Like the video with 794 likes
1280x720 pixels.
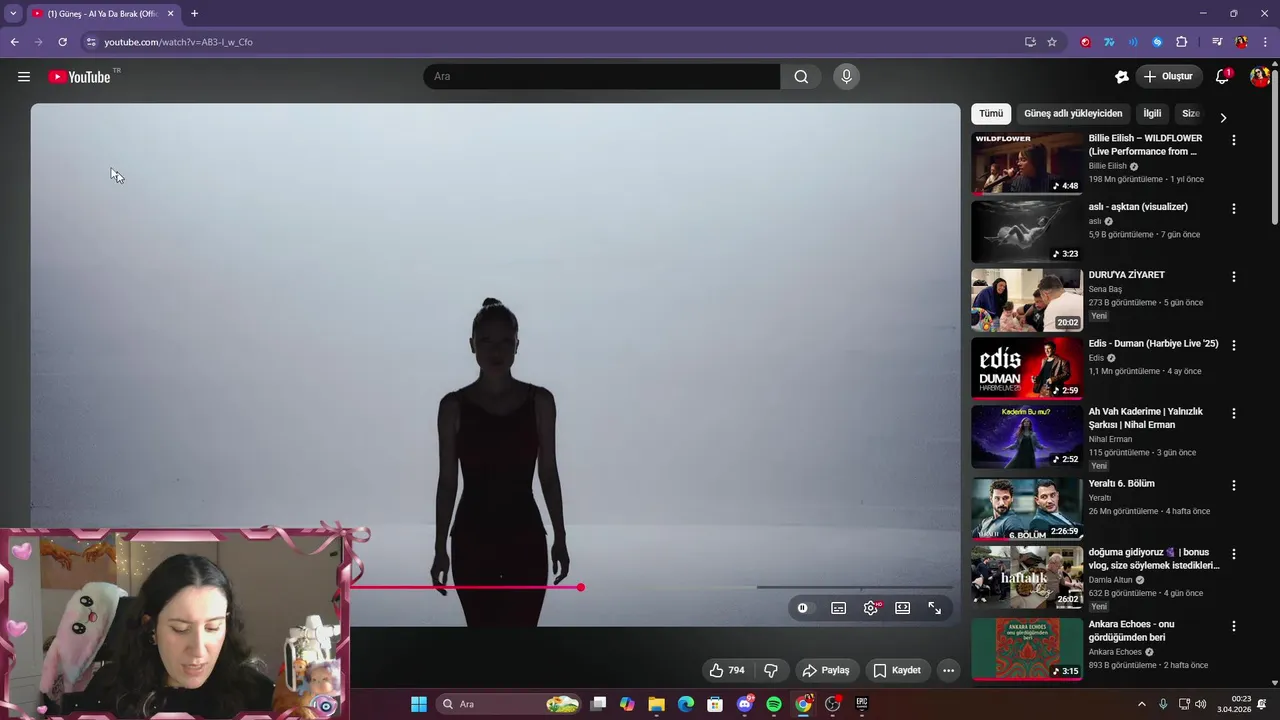coord(728,670)
